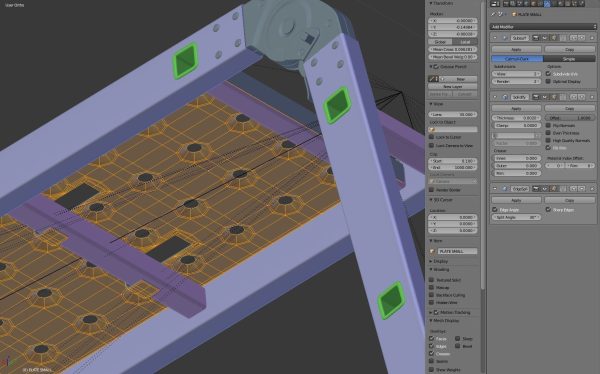600x374 pixels.
Task: Open the editor type selector in Properties header
Action: click(x=495, y=3)
